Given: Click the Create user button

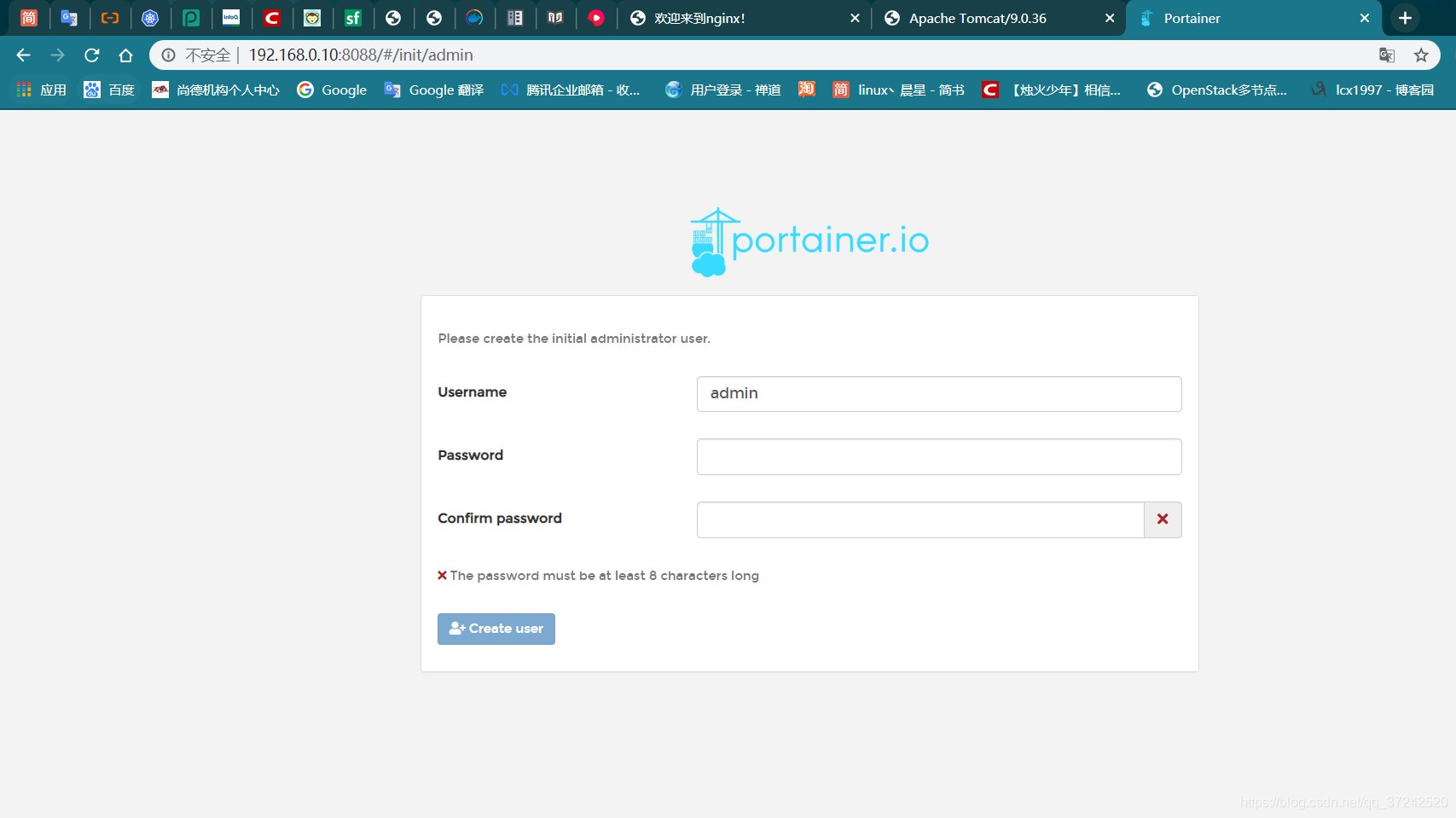Looking at the screenshot, I should pos(496,629).
